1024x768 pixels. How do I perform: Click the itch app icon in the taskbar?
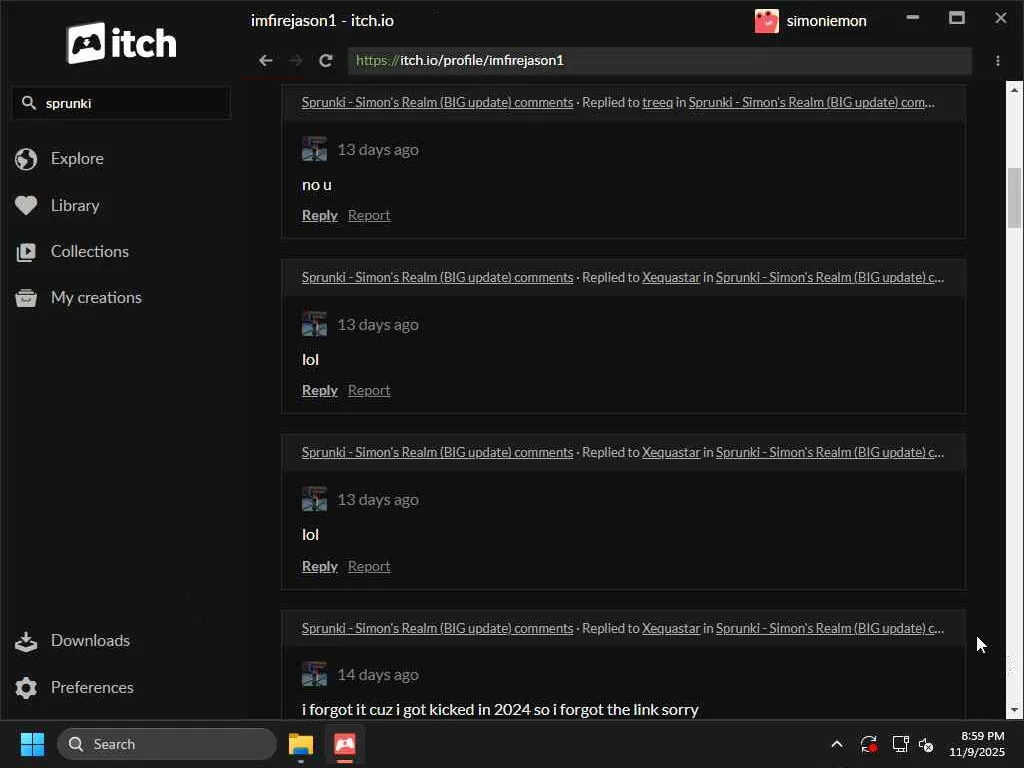[344, 744]
